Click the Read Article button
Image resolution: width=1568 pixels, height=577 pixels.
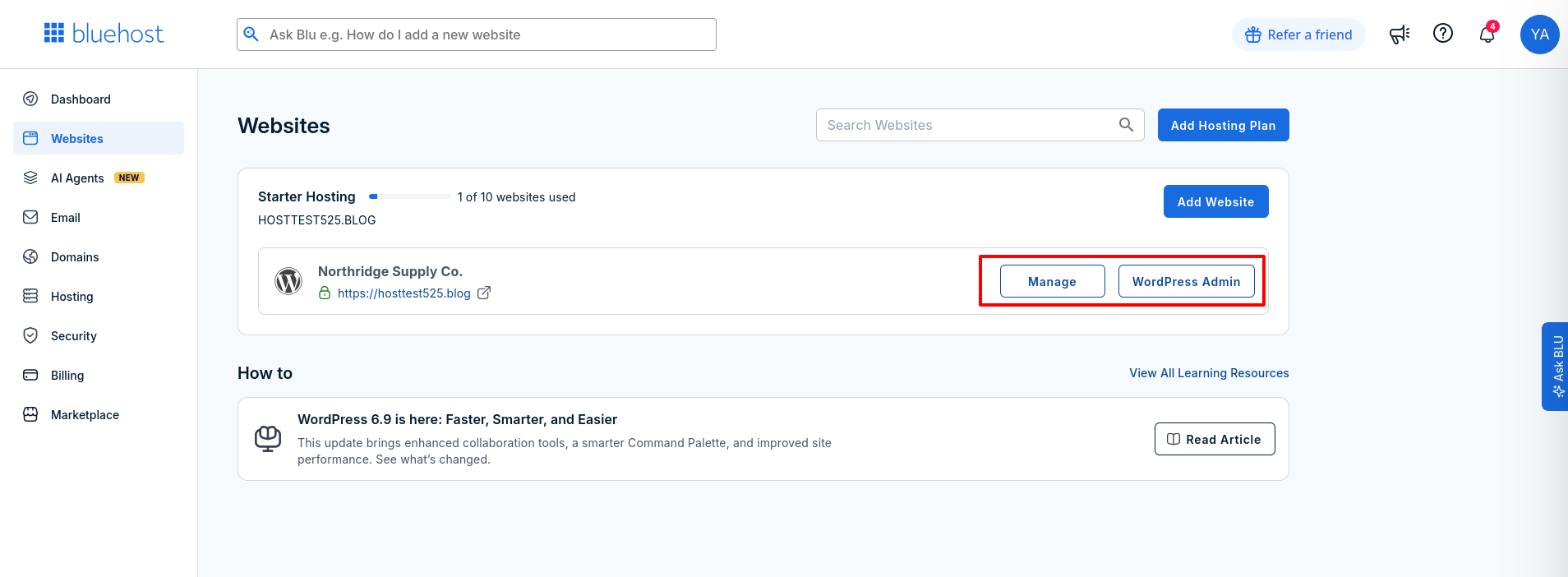pyautogui.click(x=1215, y=439)
